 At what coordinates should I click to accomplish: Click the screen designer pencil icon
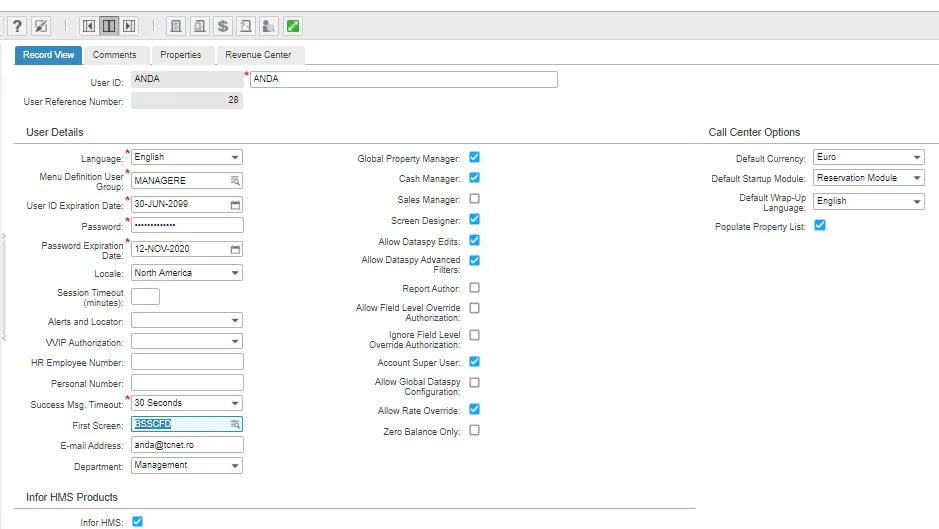(x=41, y=26)
